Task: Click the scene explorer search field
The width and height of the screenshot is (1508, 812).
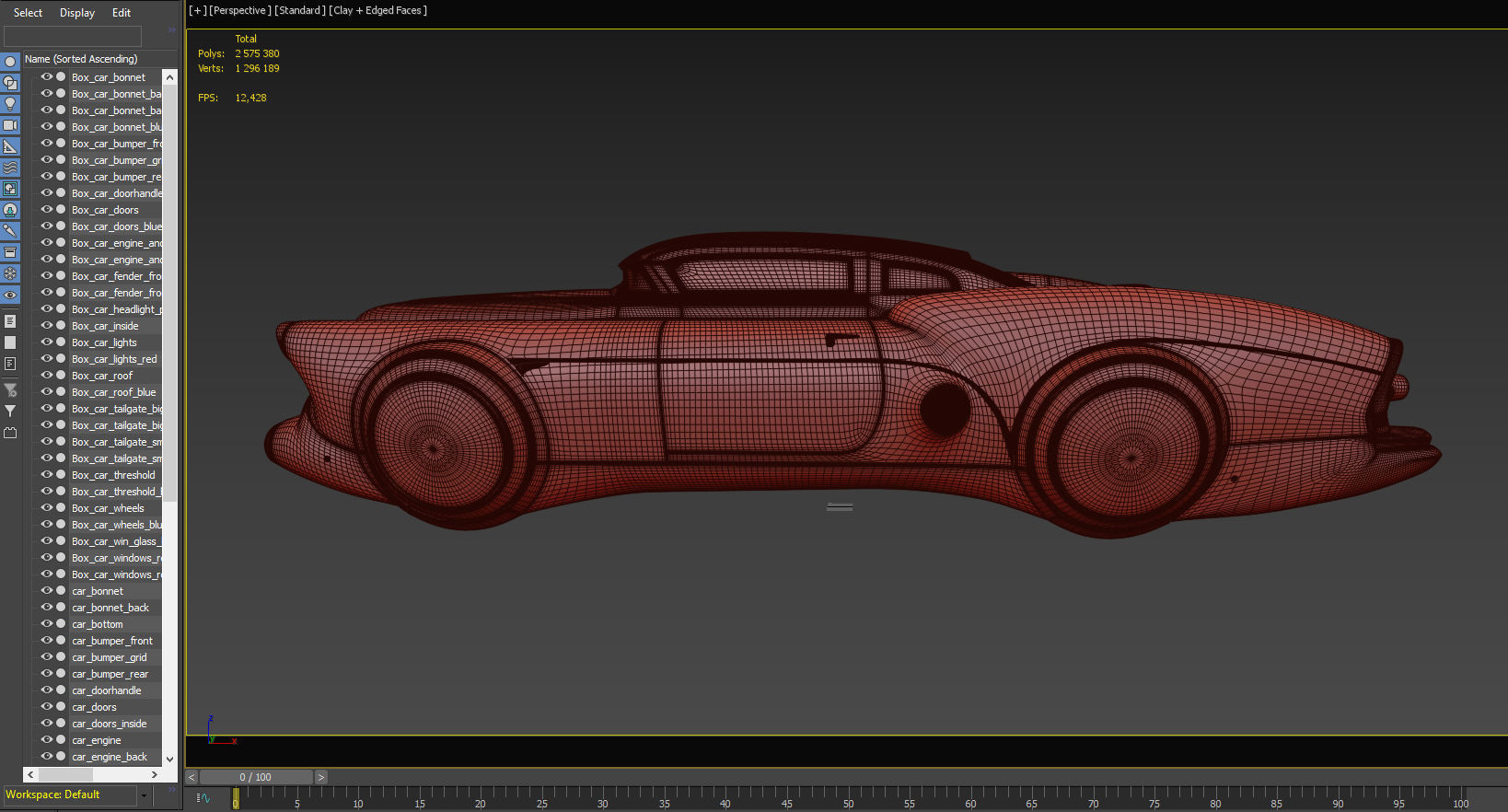Action: pos(73,36)
